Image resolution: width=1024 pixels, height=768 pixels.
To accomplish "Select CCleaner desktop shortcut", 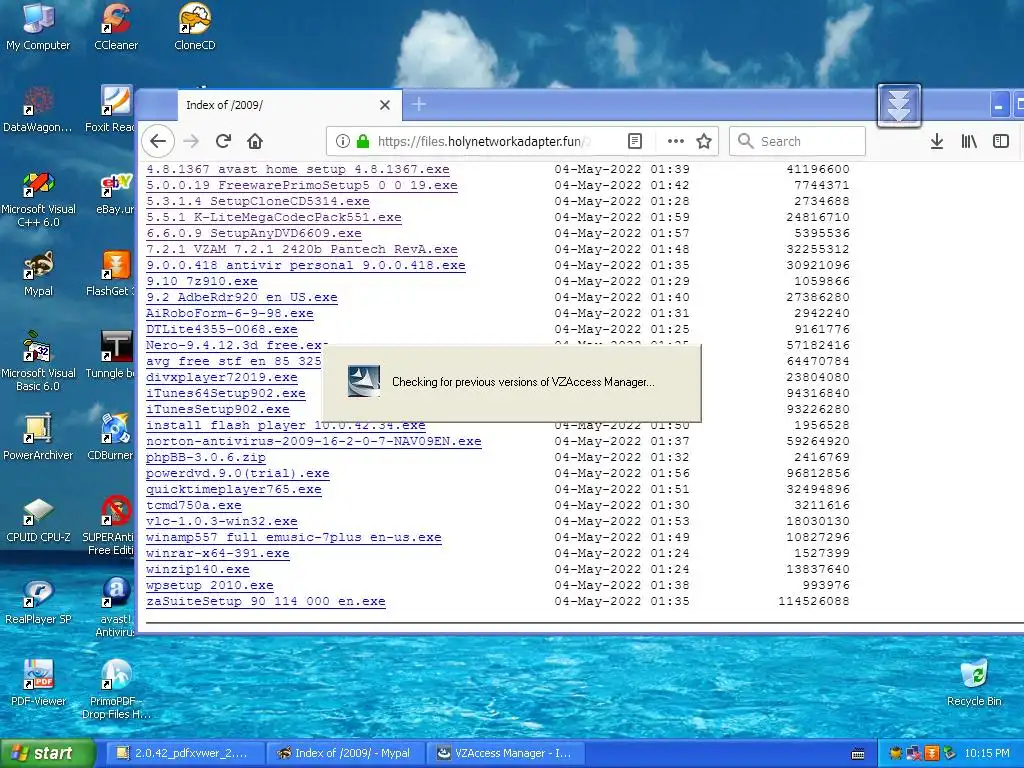I will tap(116, 27).
